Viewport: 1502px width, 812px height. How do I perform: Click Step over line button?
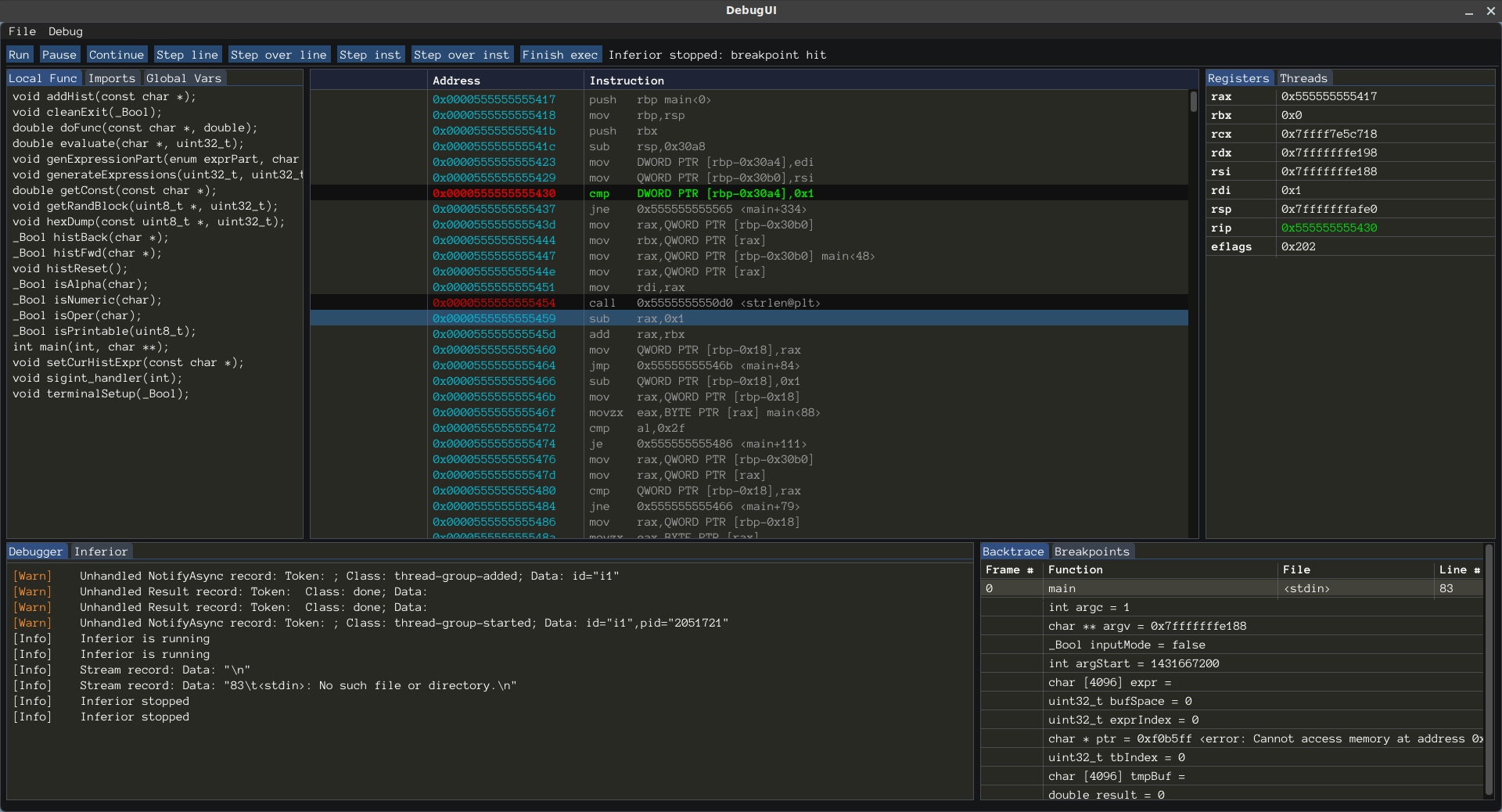[278, 55]
